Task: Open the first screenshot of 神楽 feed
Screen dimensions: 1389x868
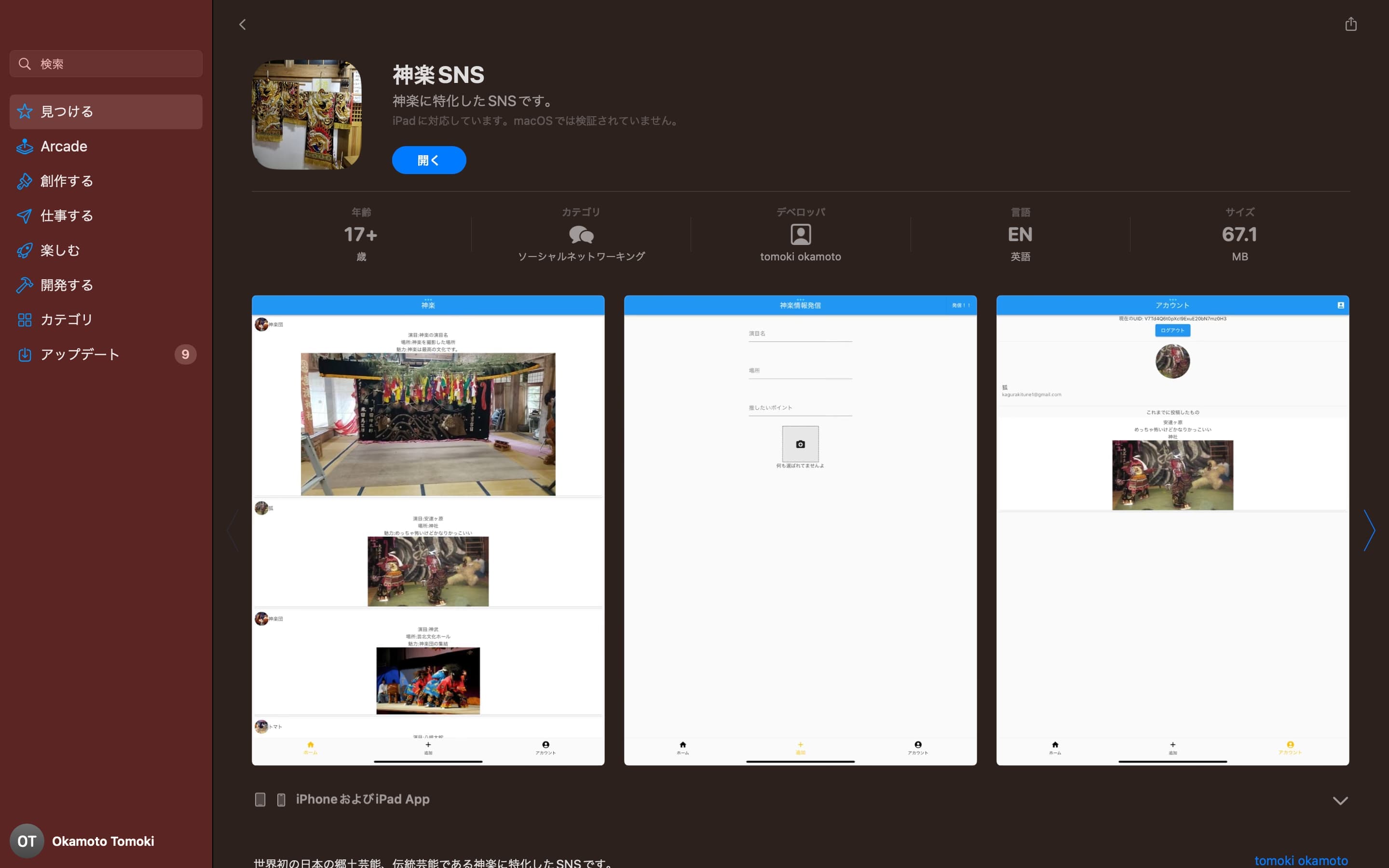Action: click(x=428, y=530)
